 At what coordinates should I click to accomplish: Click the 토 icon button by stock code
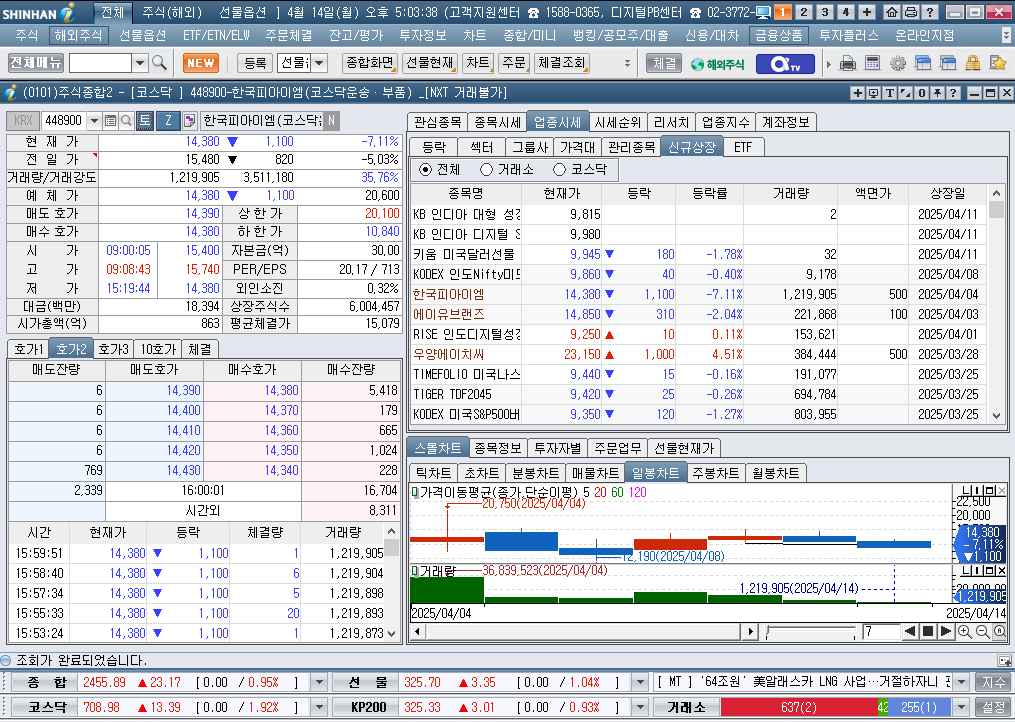click(x=145, y=120)
